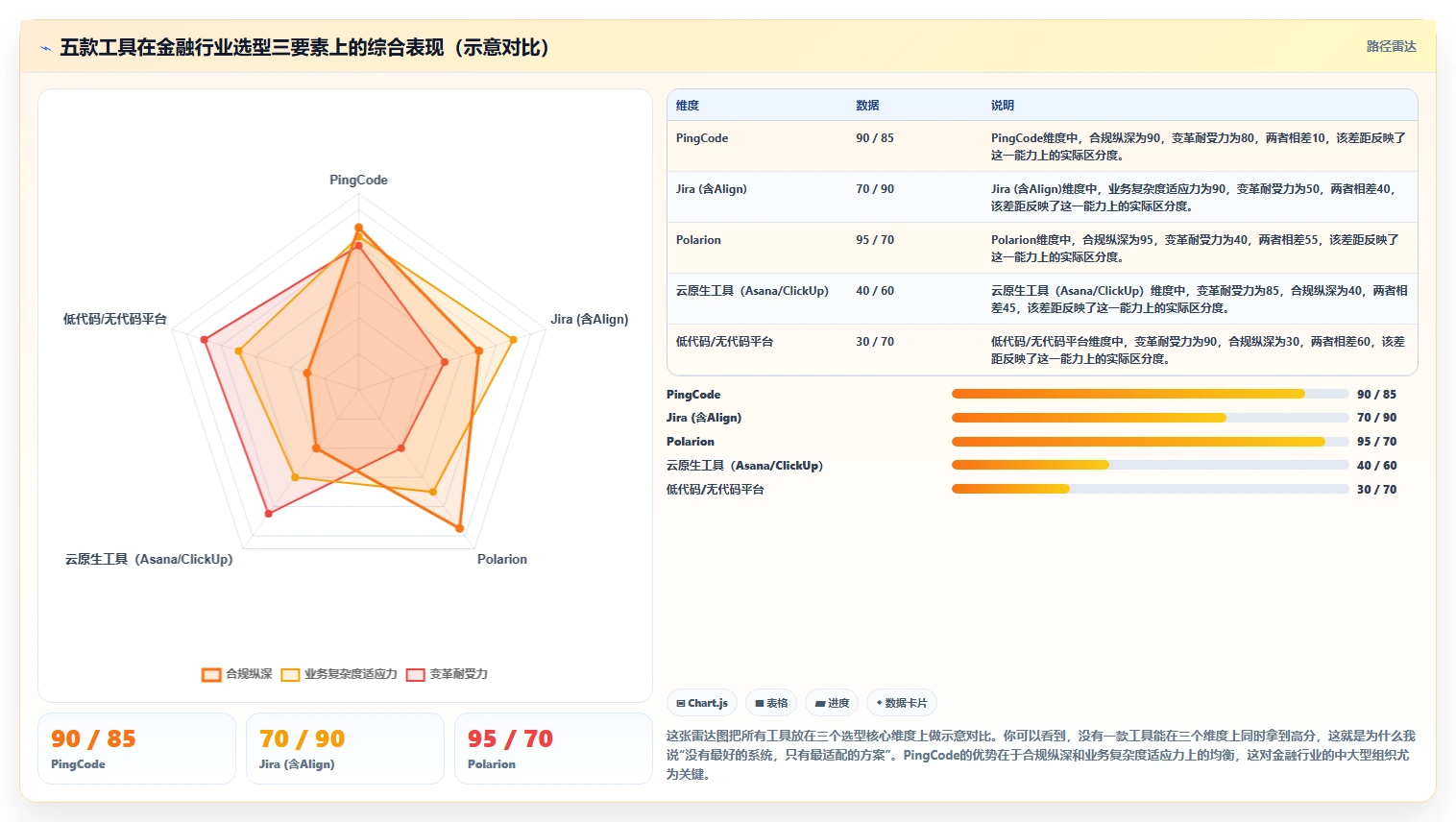The image size is (1456, 822).
Task: Click the 低代码/无代码平台 table cell
Action: click(x=724, y=342)
